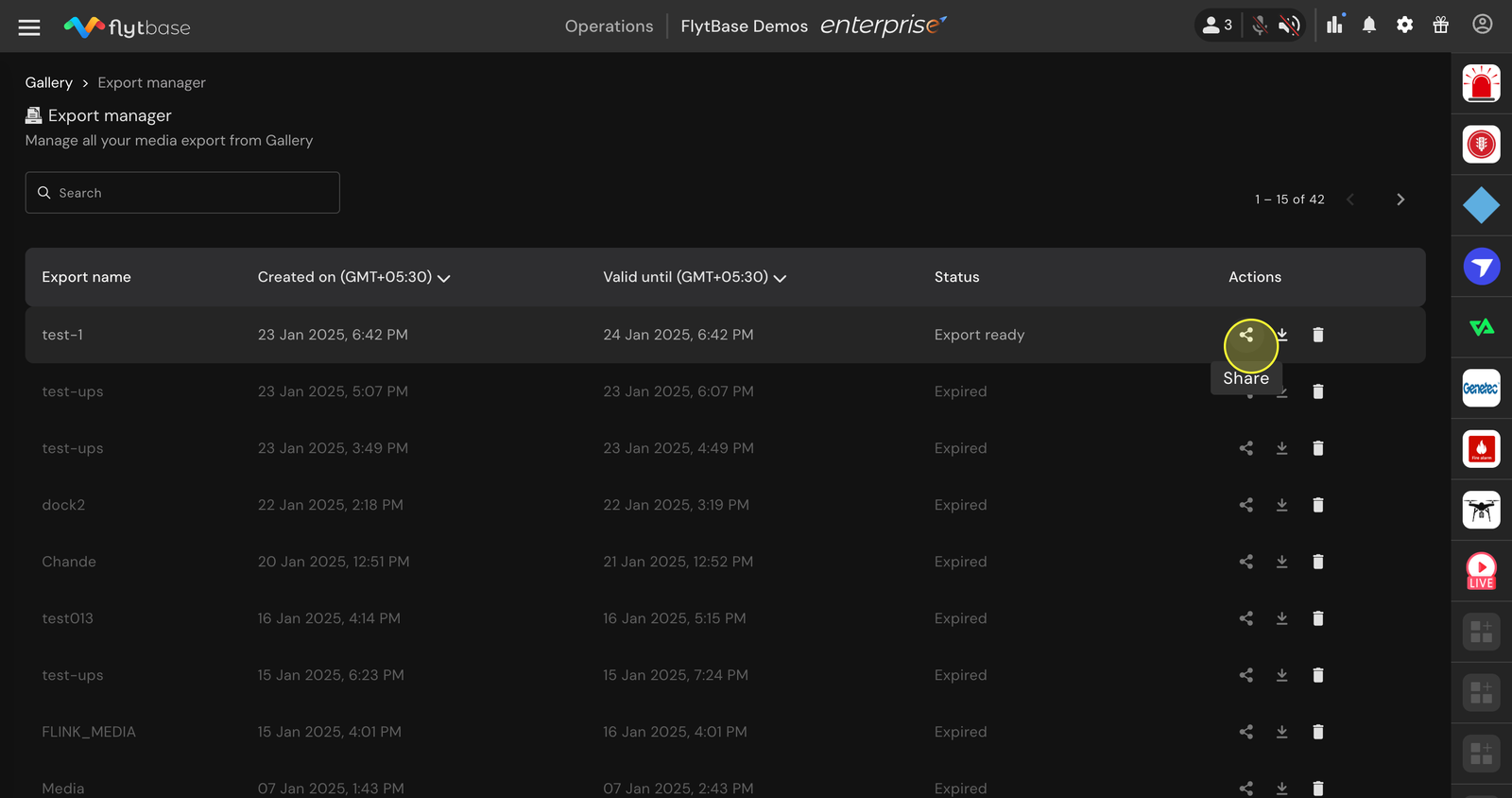Share the test-1 export
The width and height of the screenshot is (1512, 798).
(1246, 335)
